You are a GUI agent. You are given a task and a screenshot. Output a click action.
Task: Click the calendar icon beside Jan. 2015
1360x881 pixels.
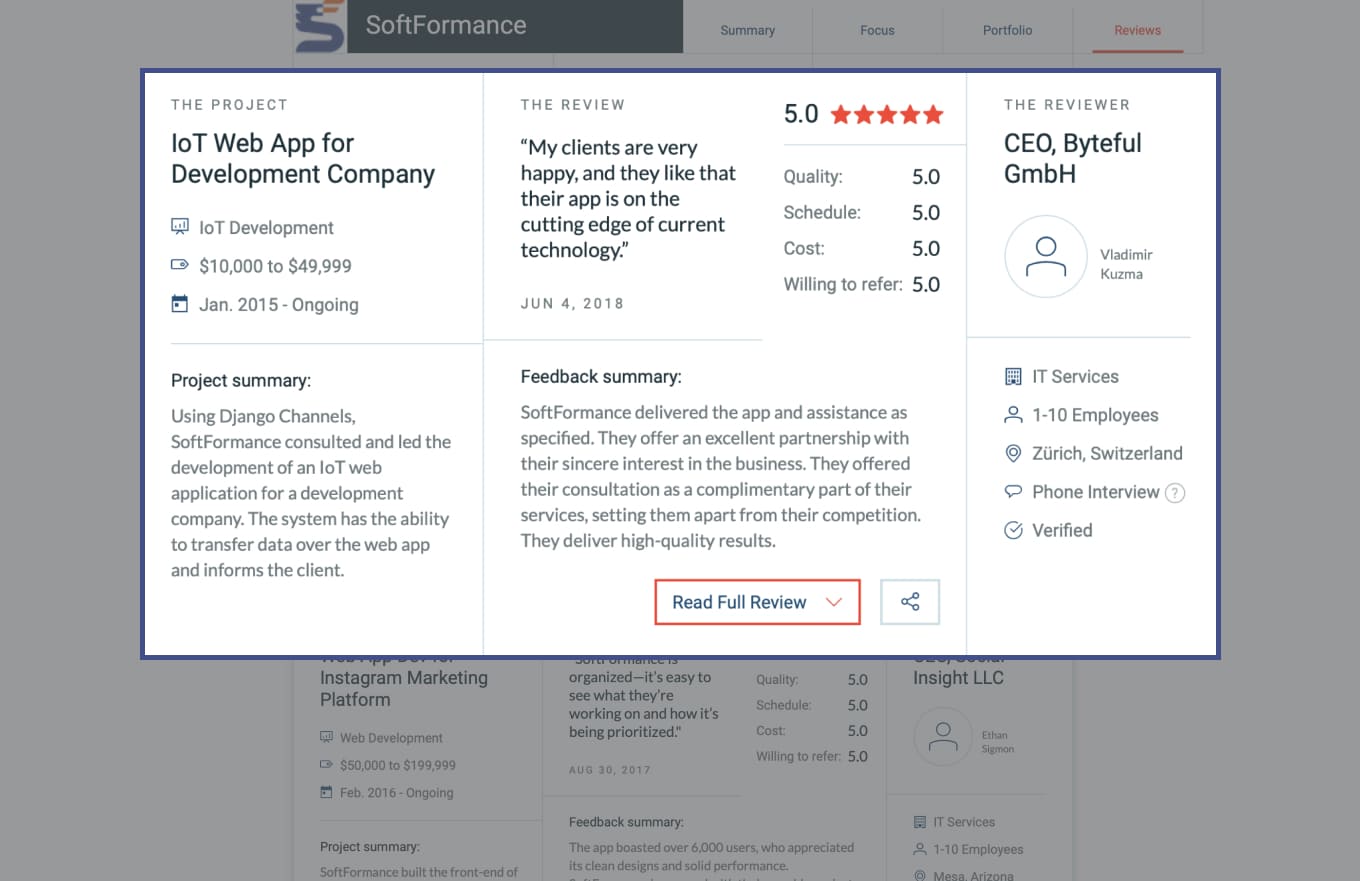pyautogui.click(x=180, y=304)
